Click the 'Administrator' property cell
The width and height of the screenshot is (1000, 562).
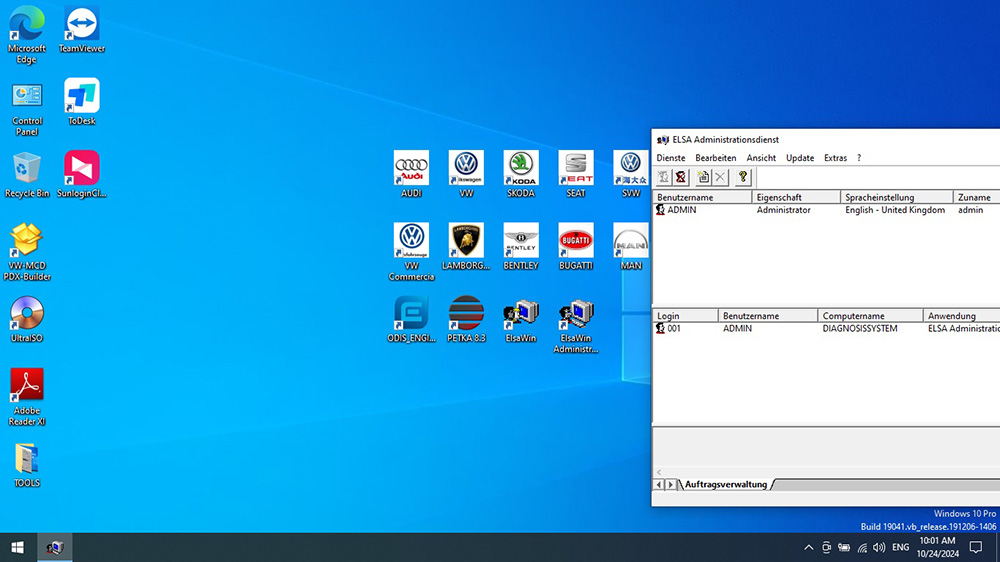point(783,210)
